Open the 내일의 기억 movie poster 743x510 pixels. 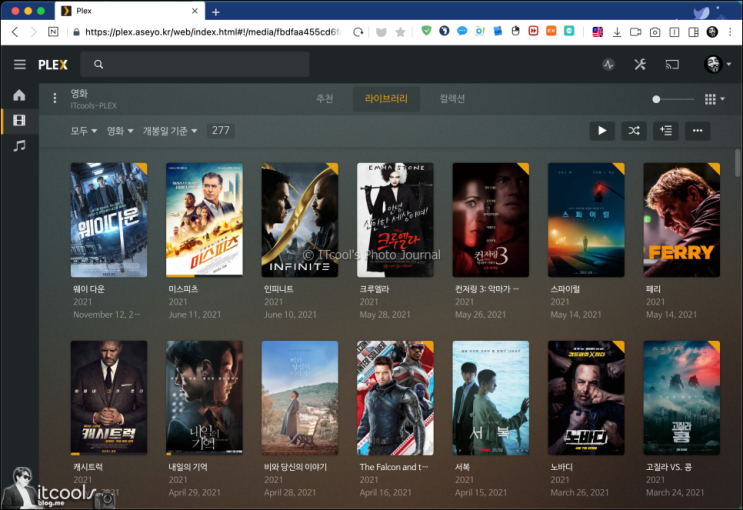point(204,398)
